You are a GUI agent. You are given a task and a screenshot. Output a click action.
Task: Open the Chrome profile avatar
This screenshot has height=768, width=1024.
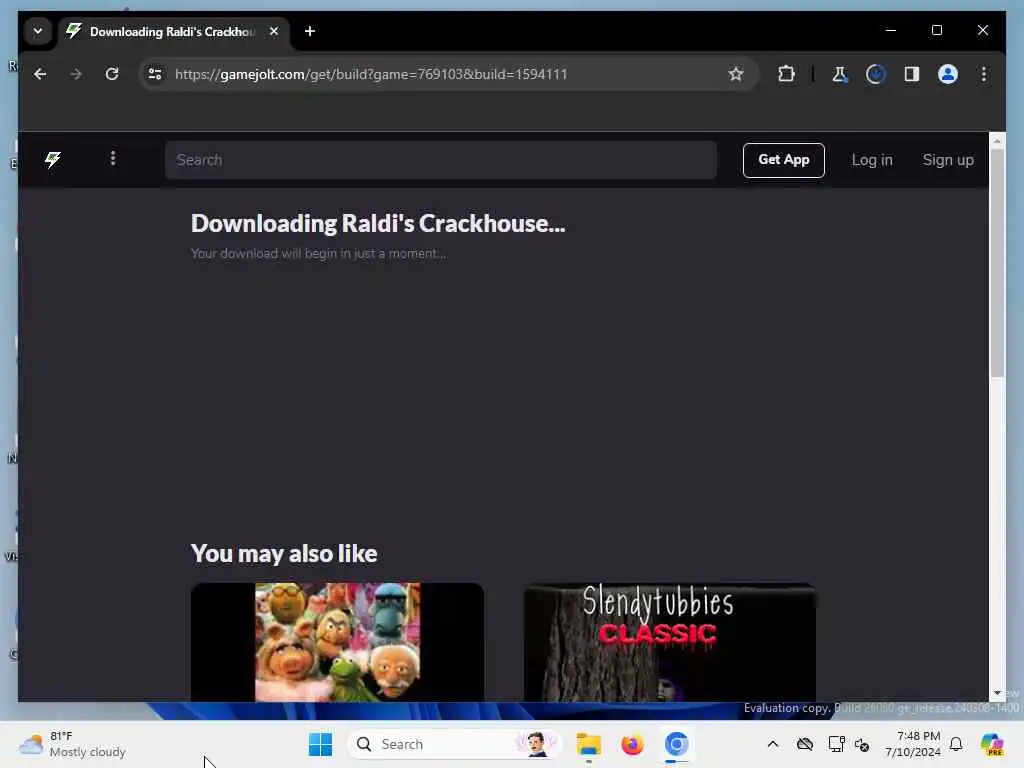pyautogui.click(x=948, y=74)
